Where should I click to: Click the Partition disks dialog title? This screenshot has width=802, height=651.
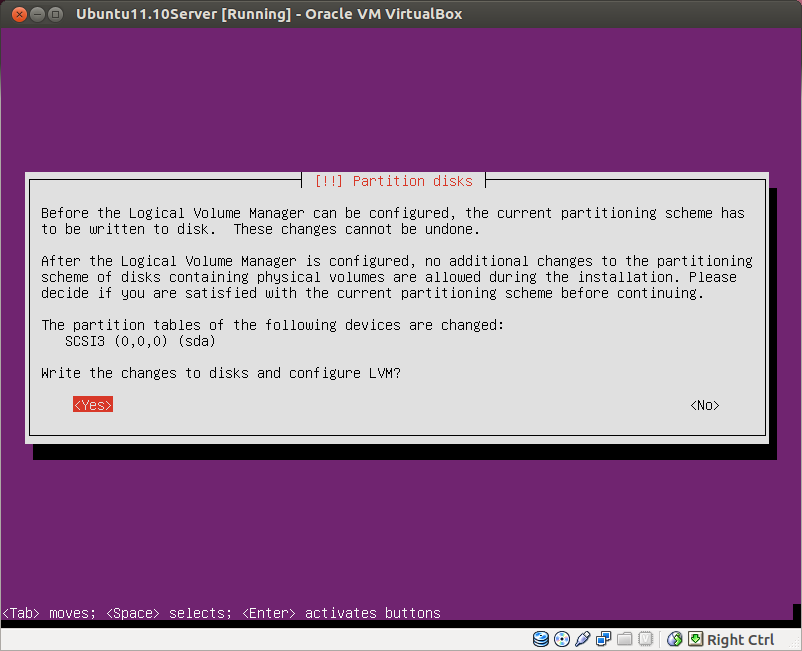tap(394, 181)
